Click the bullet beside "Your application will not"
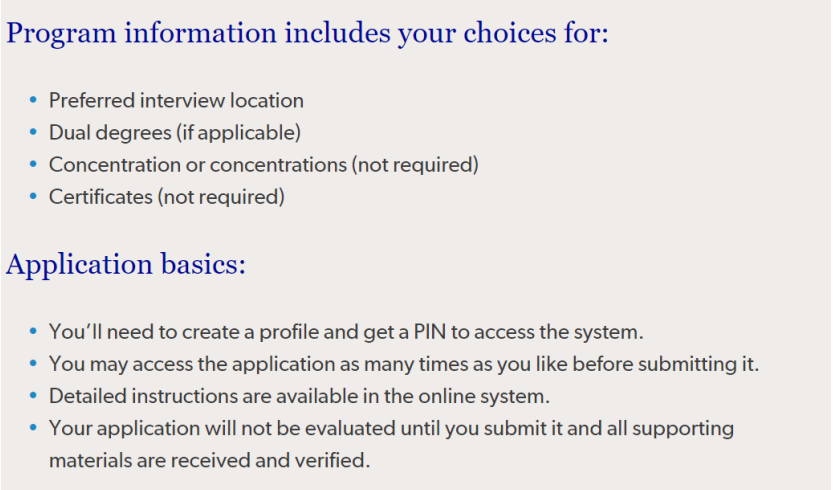Screen dimensions: 833x490 [x=33, y=429]
